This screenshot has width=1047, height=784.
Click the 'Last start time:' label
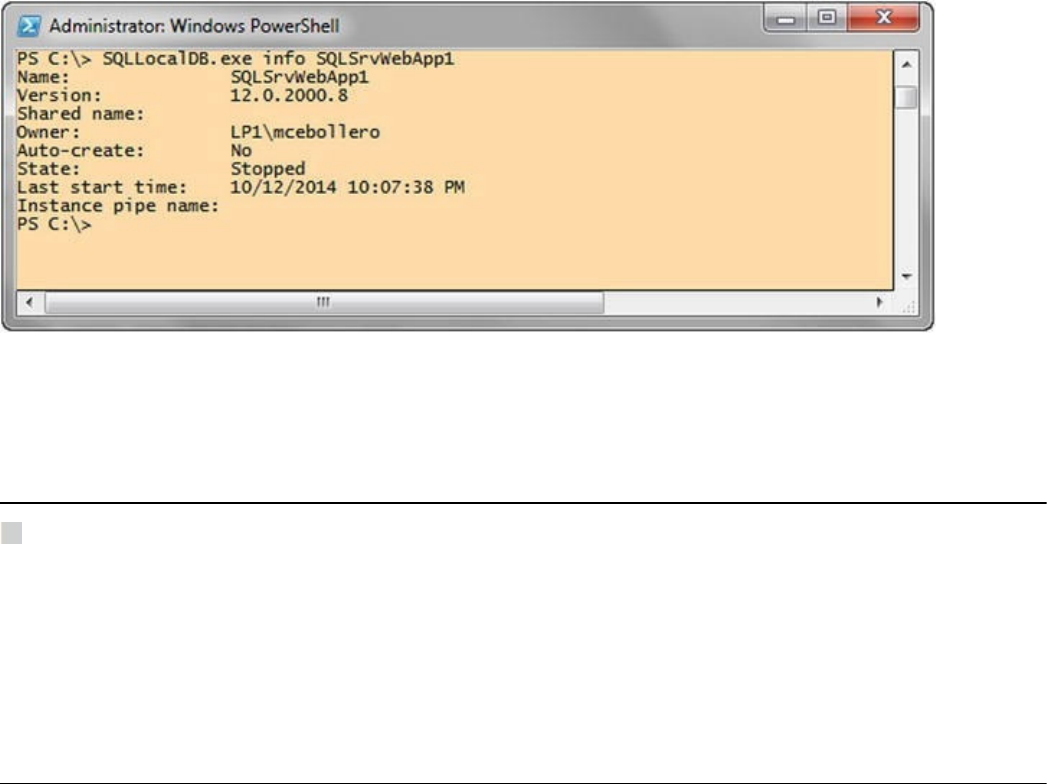tap(102, 188)
